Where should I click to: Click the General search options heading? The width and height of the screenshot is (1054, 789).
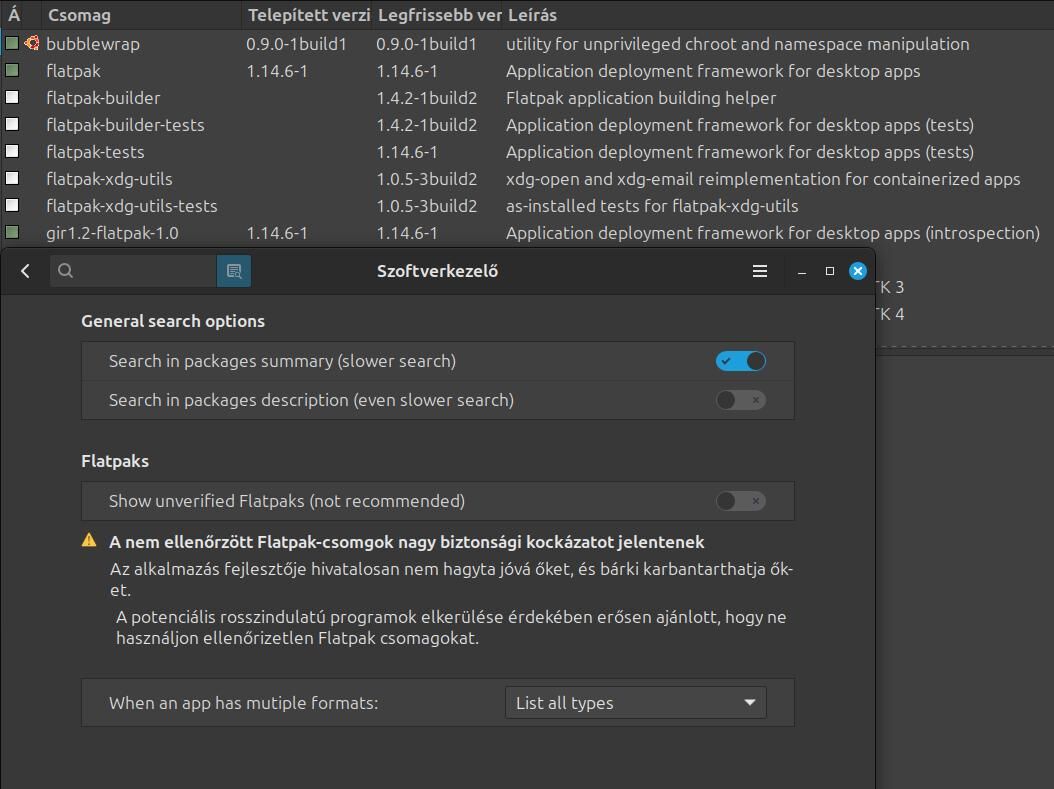173,321
